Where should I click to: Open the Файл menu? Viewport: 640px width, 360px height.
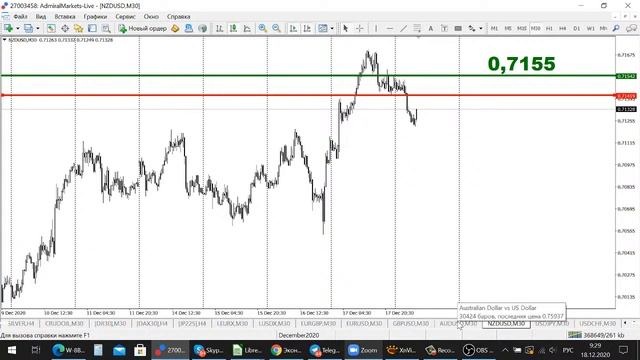[20, 17]
